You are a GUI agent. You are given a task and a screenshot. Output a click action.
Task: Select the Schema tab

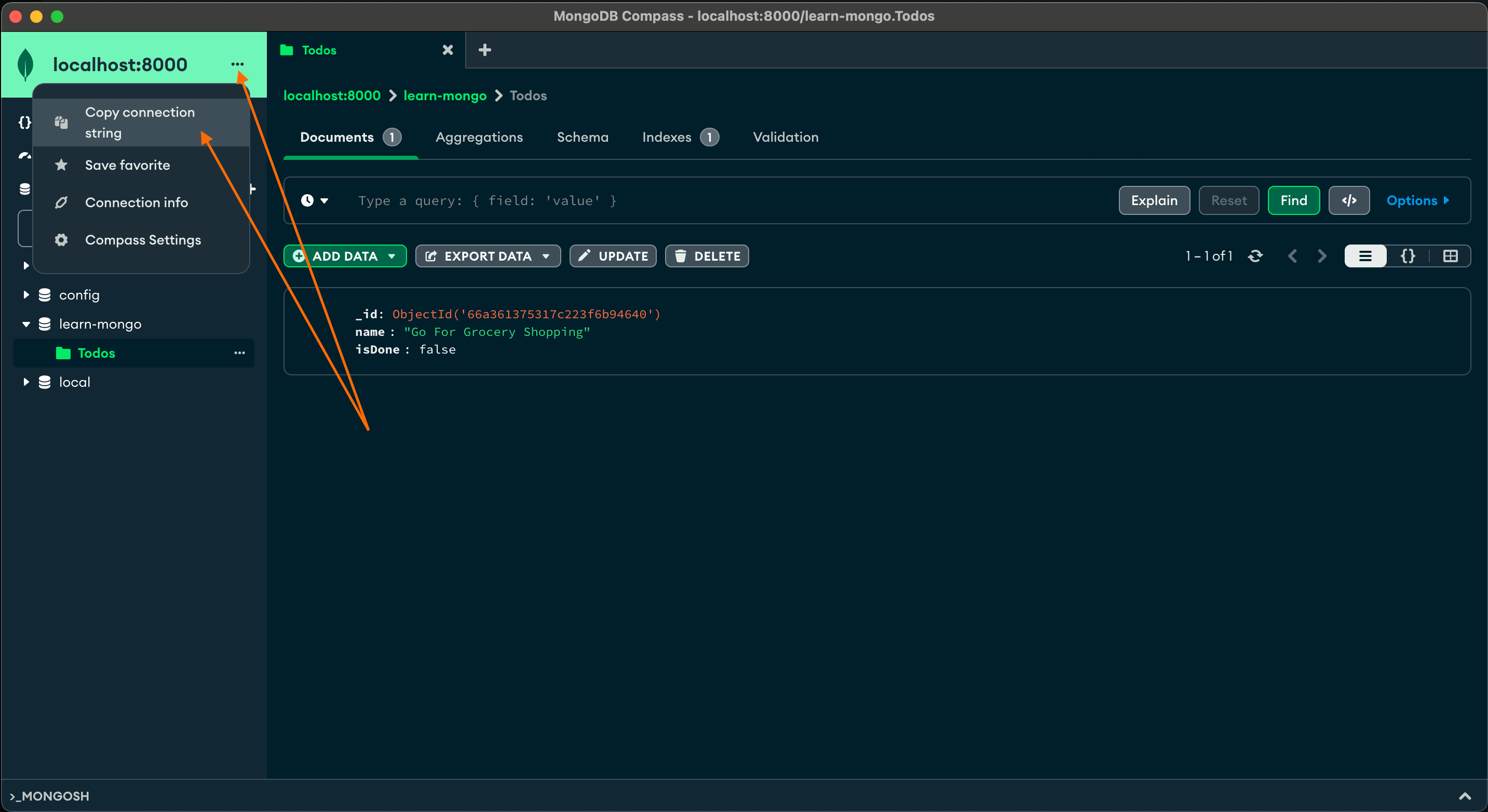tap(582, 137)
